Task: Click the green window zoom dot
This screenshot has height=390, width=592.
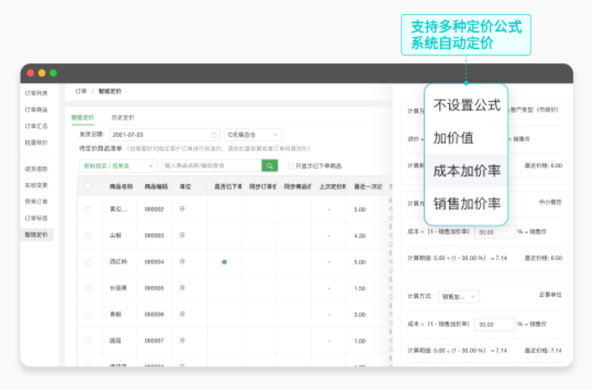Action: (x=53, y=73)
